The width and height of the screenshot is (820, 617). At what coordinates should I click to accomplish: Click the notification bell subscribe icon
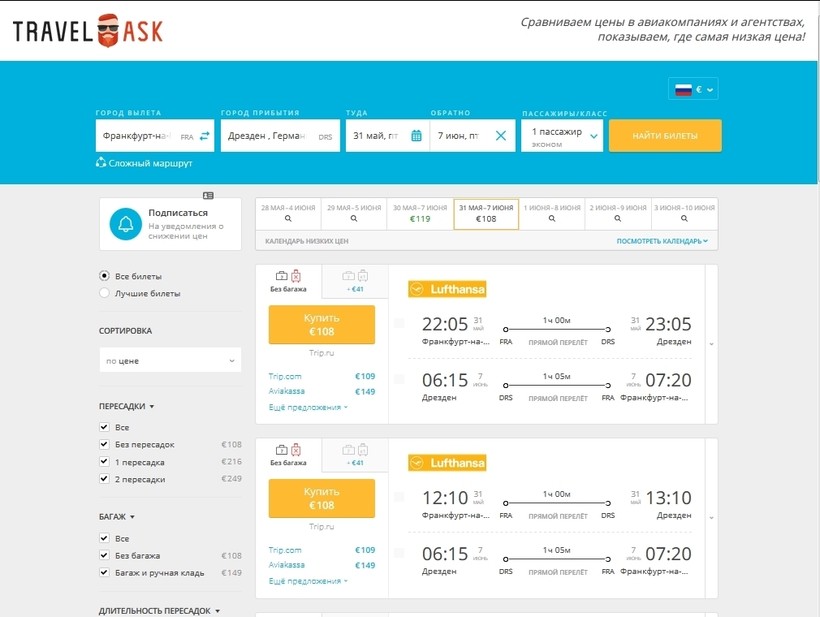pos(126,225)
